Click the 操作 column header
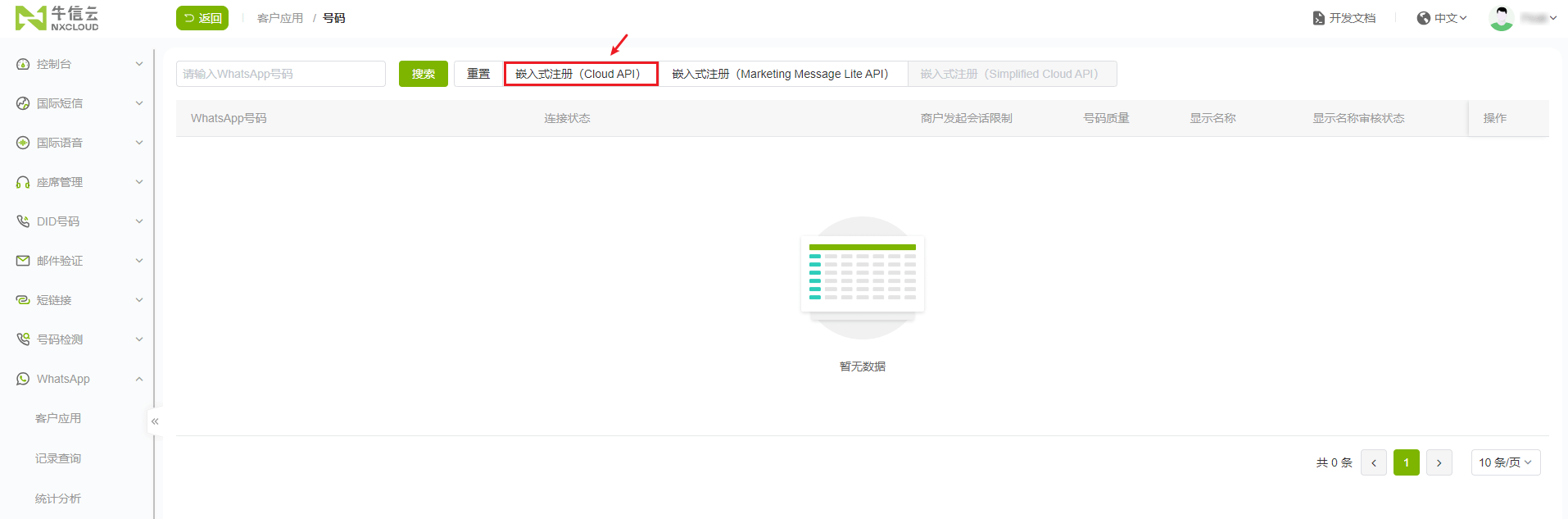 (1495, 118)
